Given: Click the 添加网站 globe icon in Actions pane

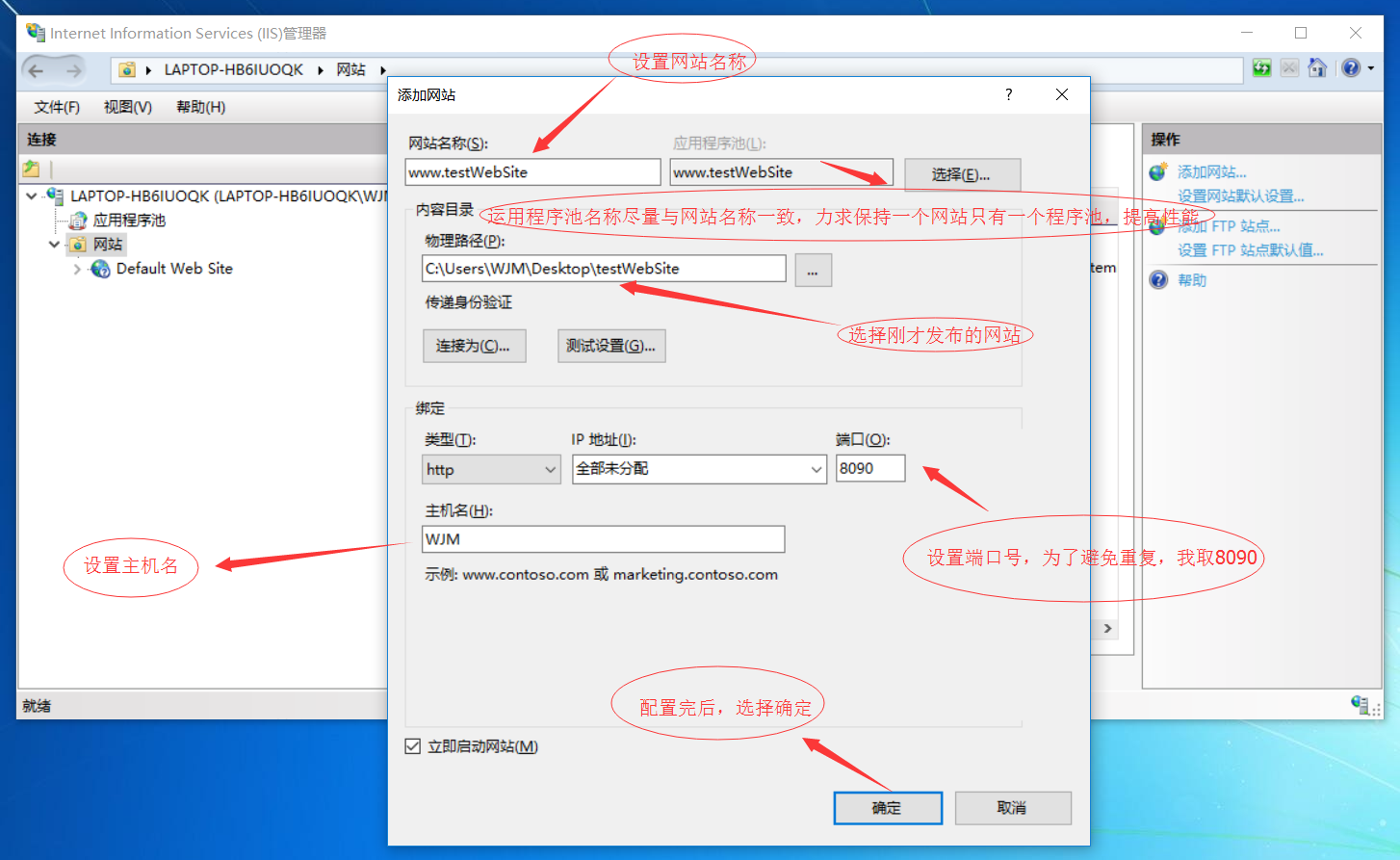Looking at the screenshot, I should (1155, 170).
